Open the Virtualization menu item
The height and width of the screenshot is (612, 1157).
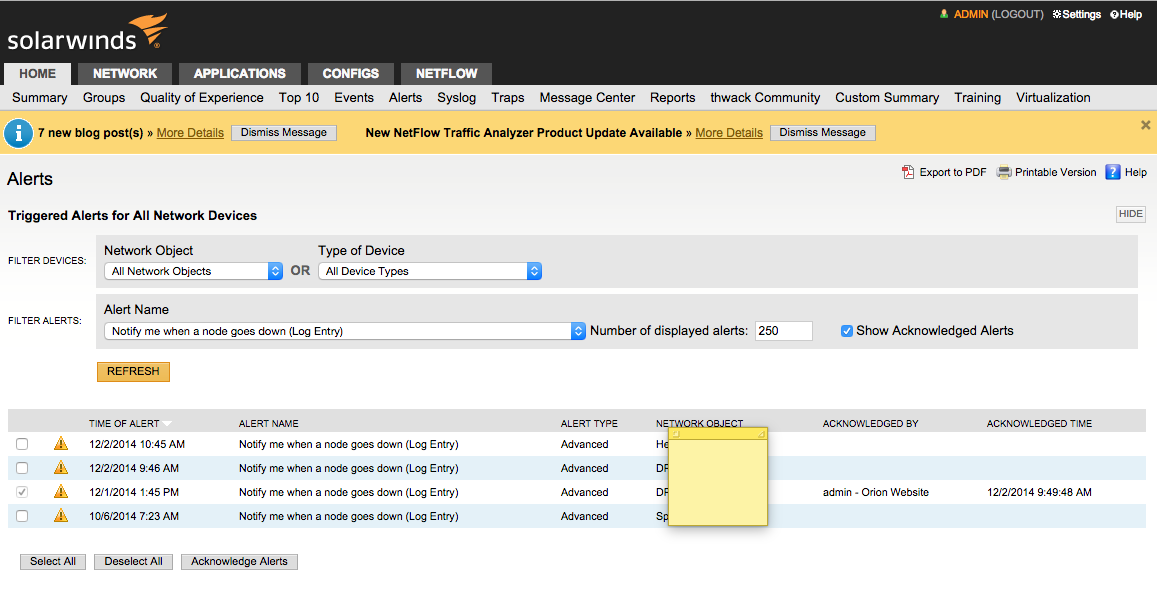pyautogui.click(x=1053, y=97)
